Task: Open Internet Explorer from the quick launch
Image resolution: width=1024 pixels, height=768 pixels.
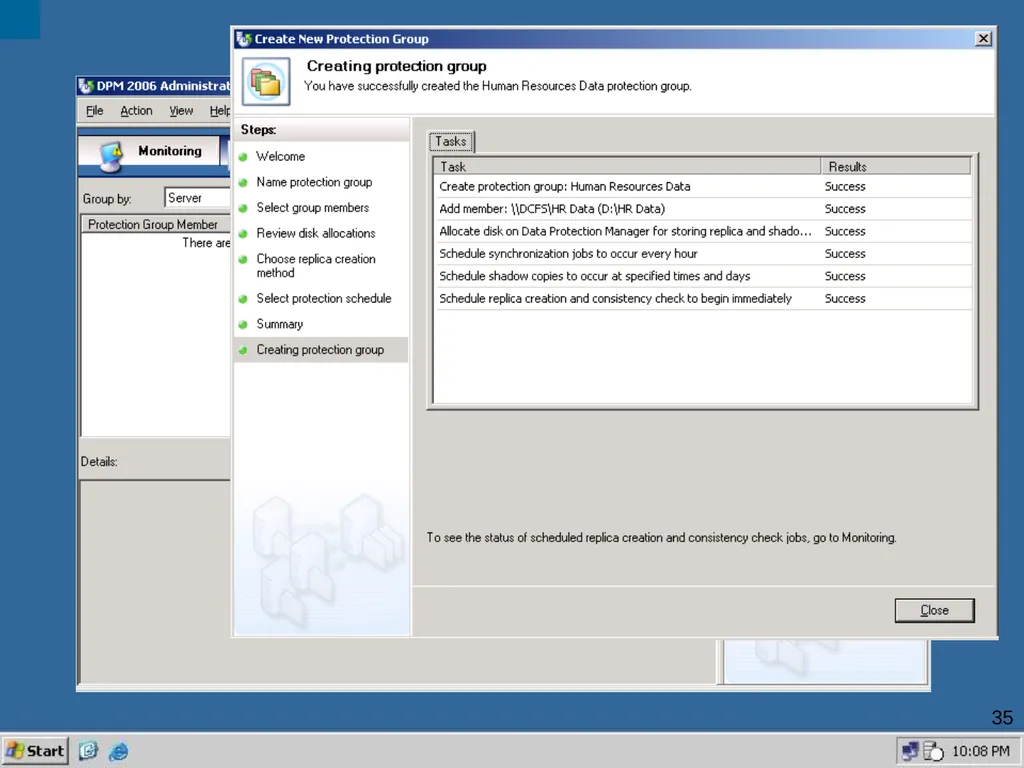Action: pyautogui.click(x=119, y=751)
